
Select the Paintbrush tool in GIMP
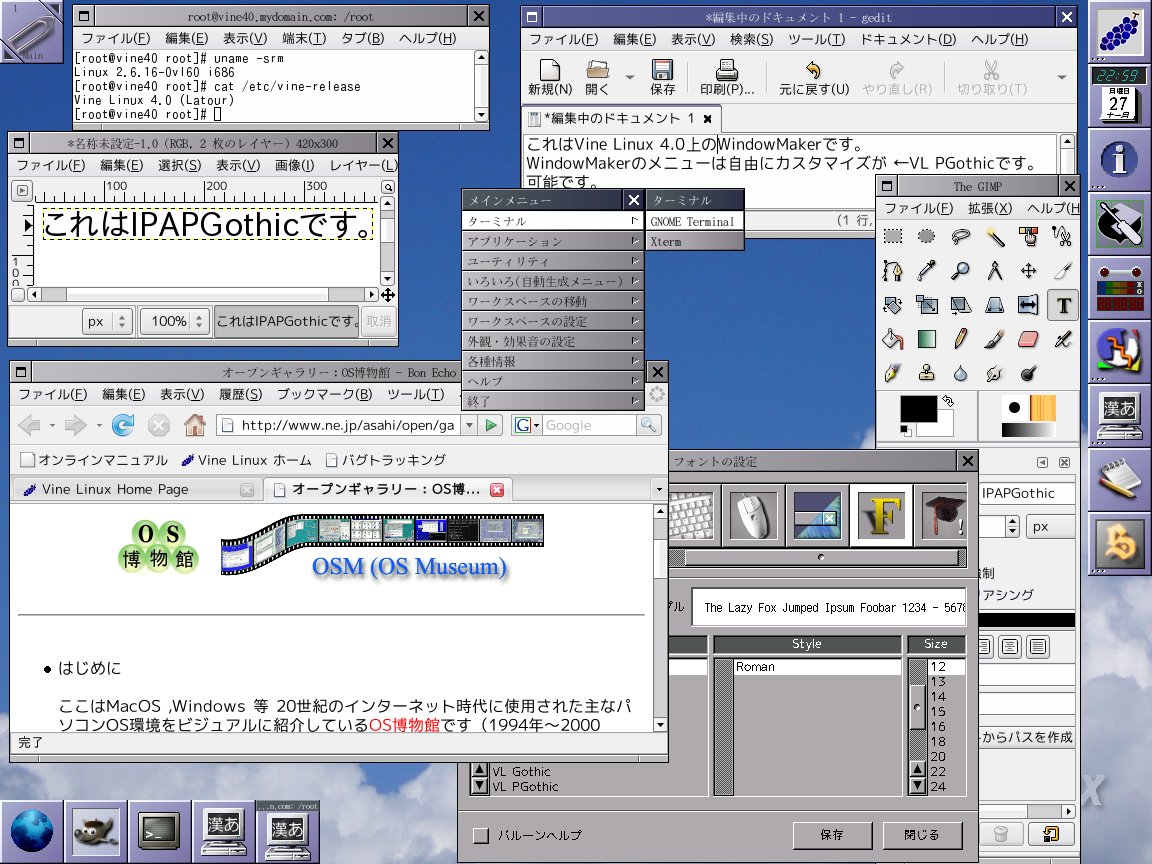[995, 339]
